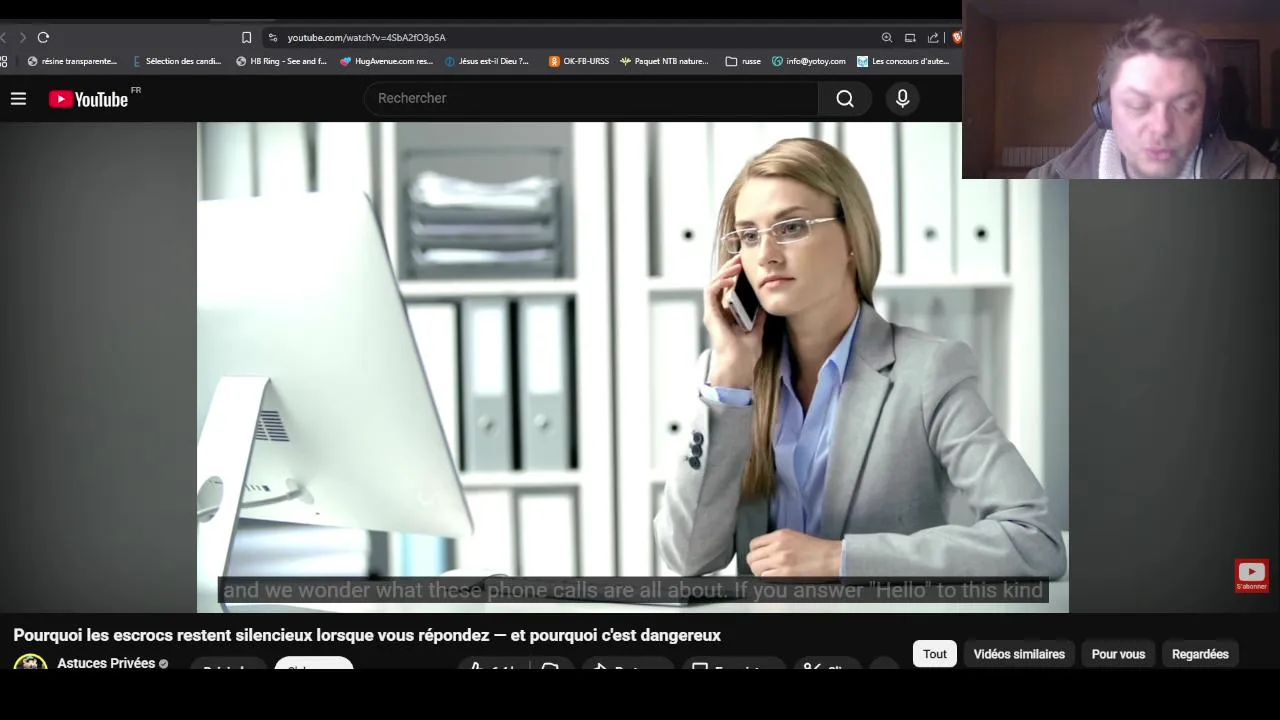The image size is (1280, 720).
Task: Click the Rechercher search field
Action: point(591,98)
